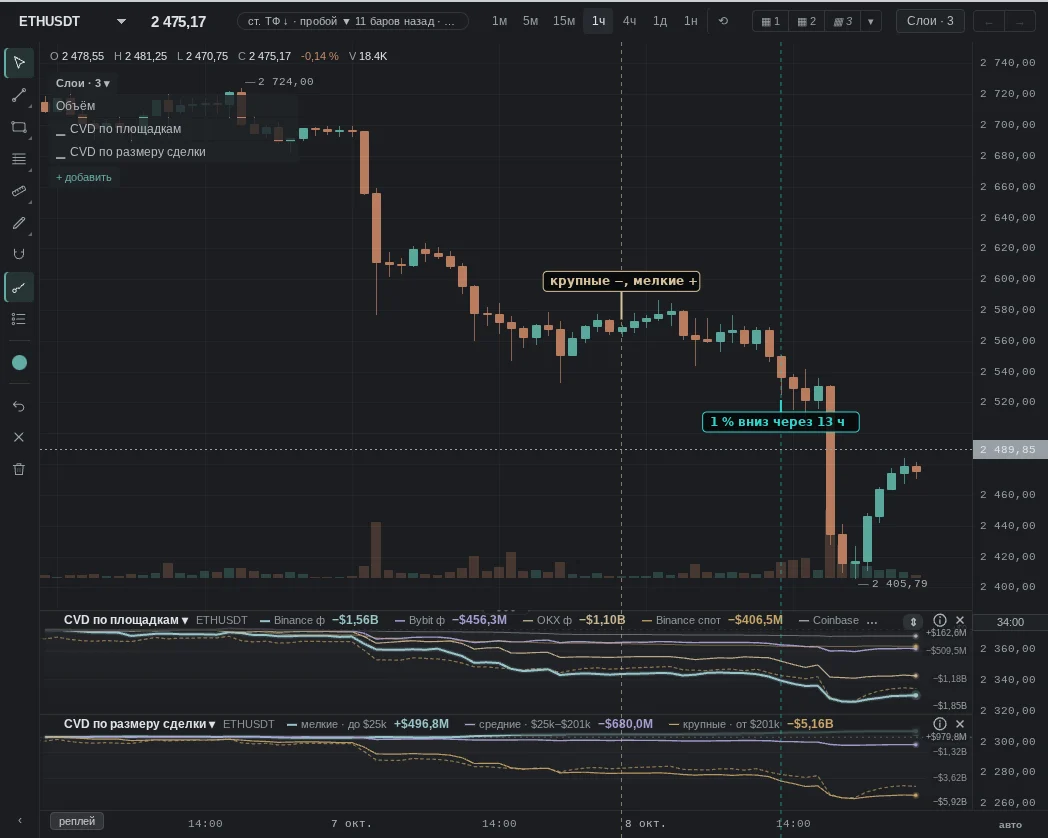Select the trend line drawing tool
Viewport: 1048px width, 838px height.
coord(19,96)
